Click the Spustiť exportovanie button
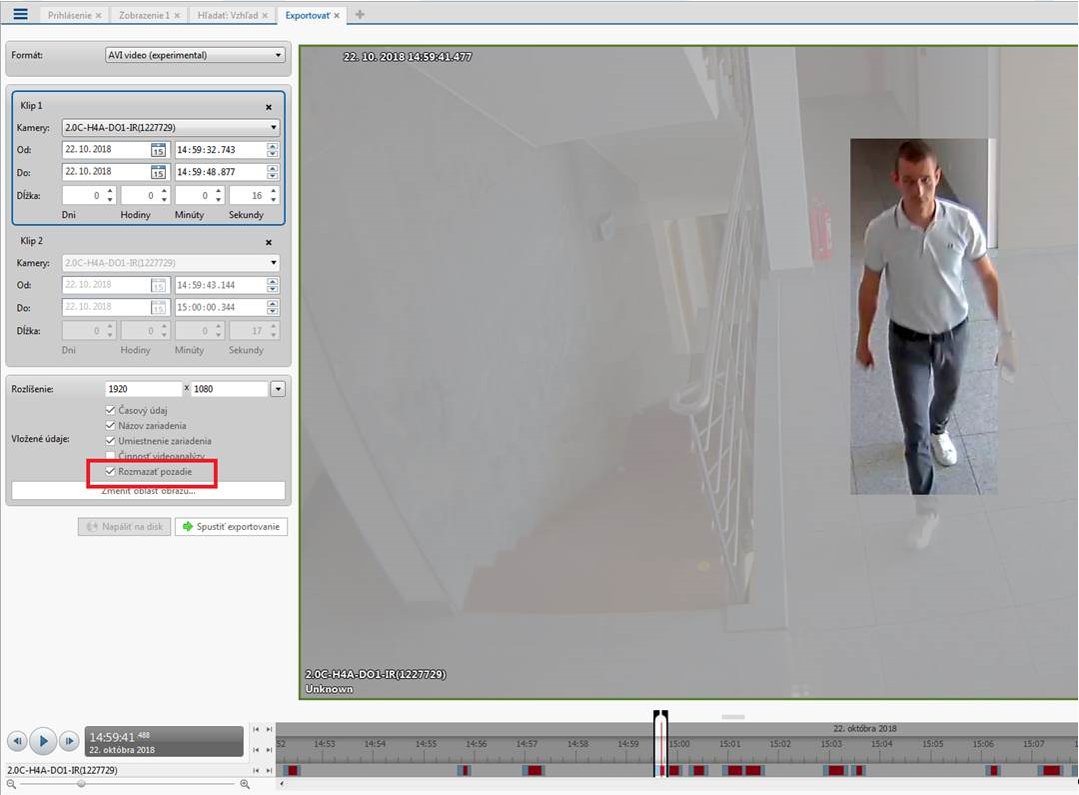 tap(231, 527)
